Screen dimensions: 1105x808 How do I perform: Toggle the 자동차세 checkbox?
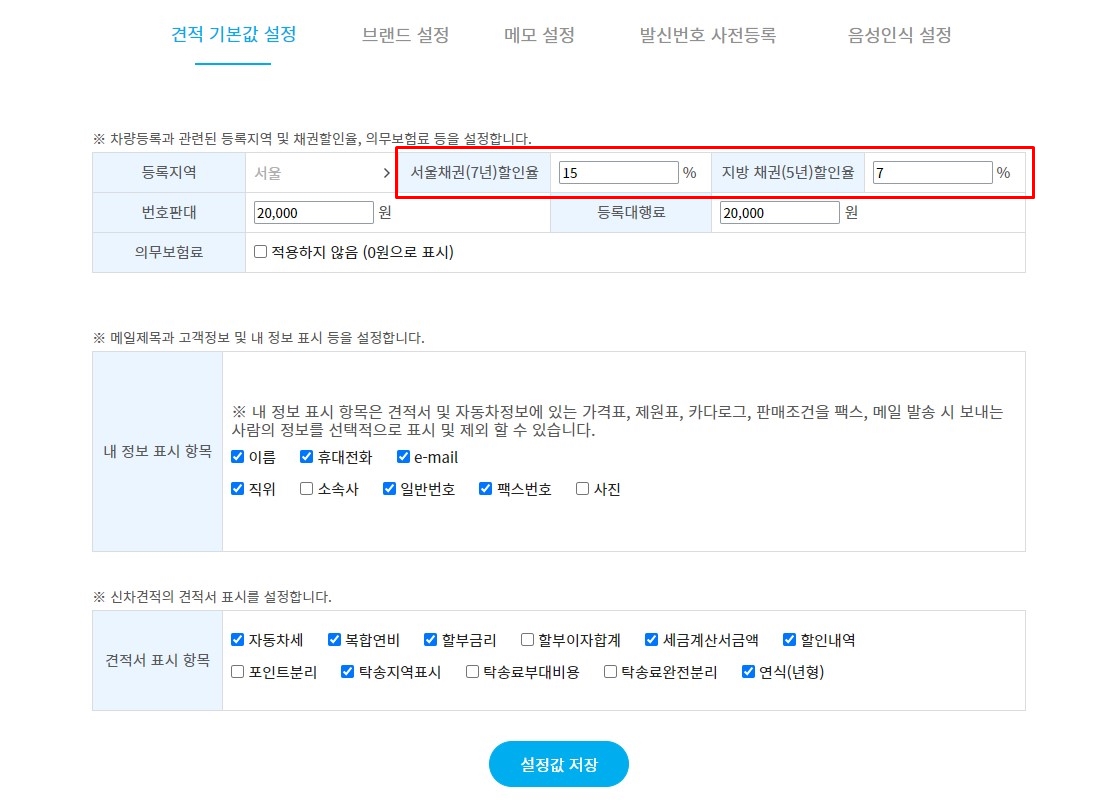point(237,639)
